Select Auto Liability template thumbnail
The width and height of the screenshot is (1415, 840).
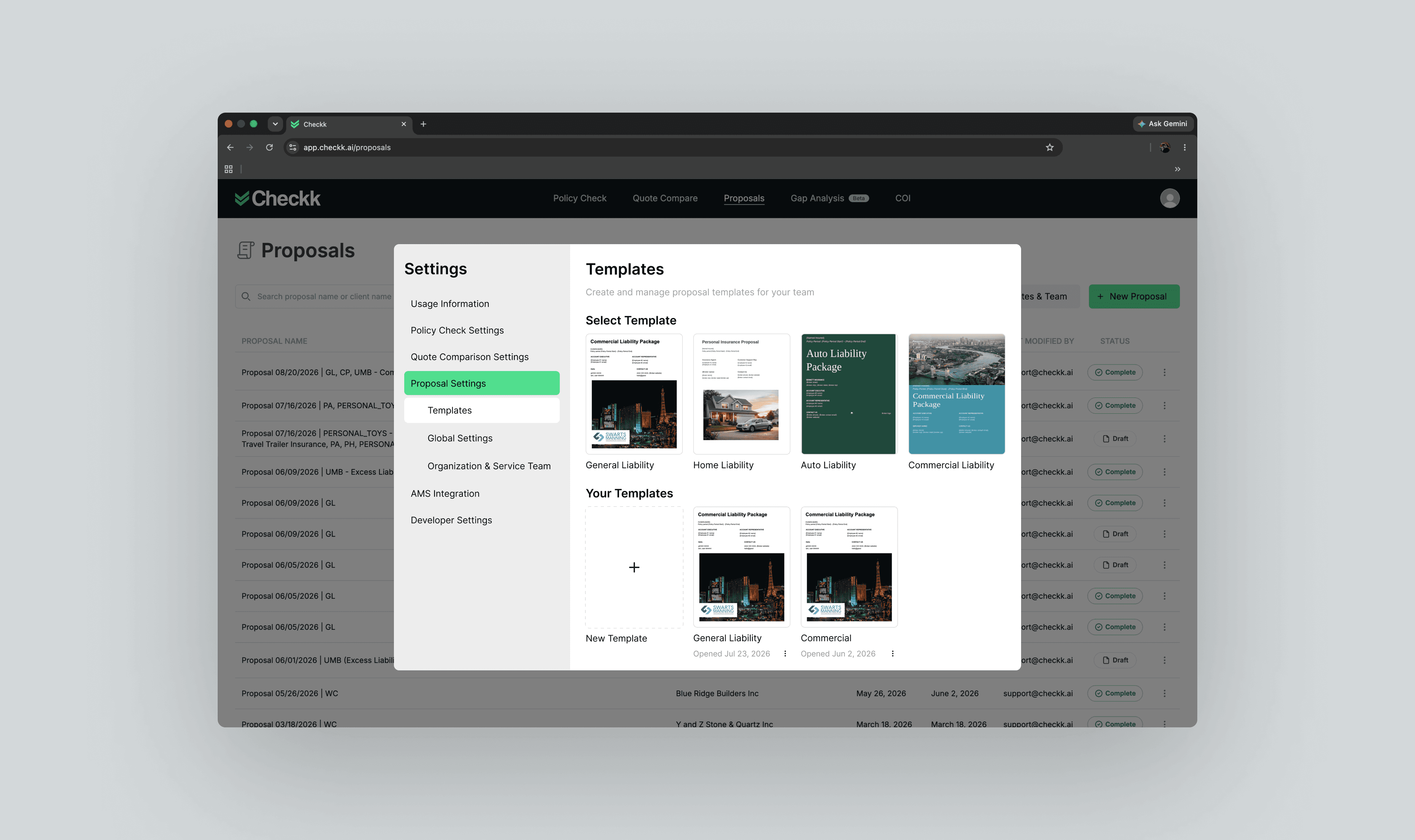pyautogui.click(x=849, y=394)
